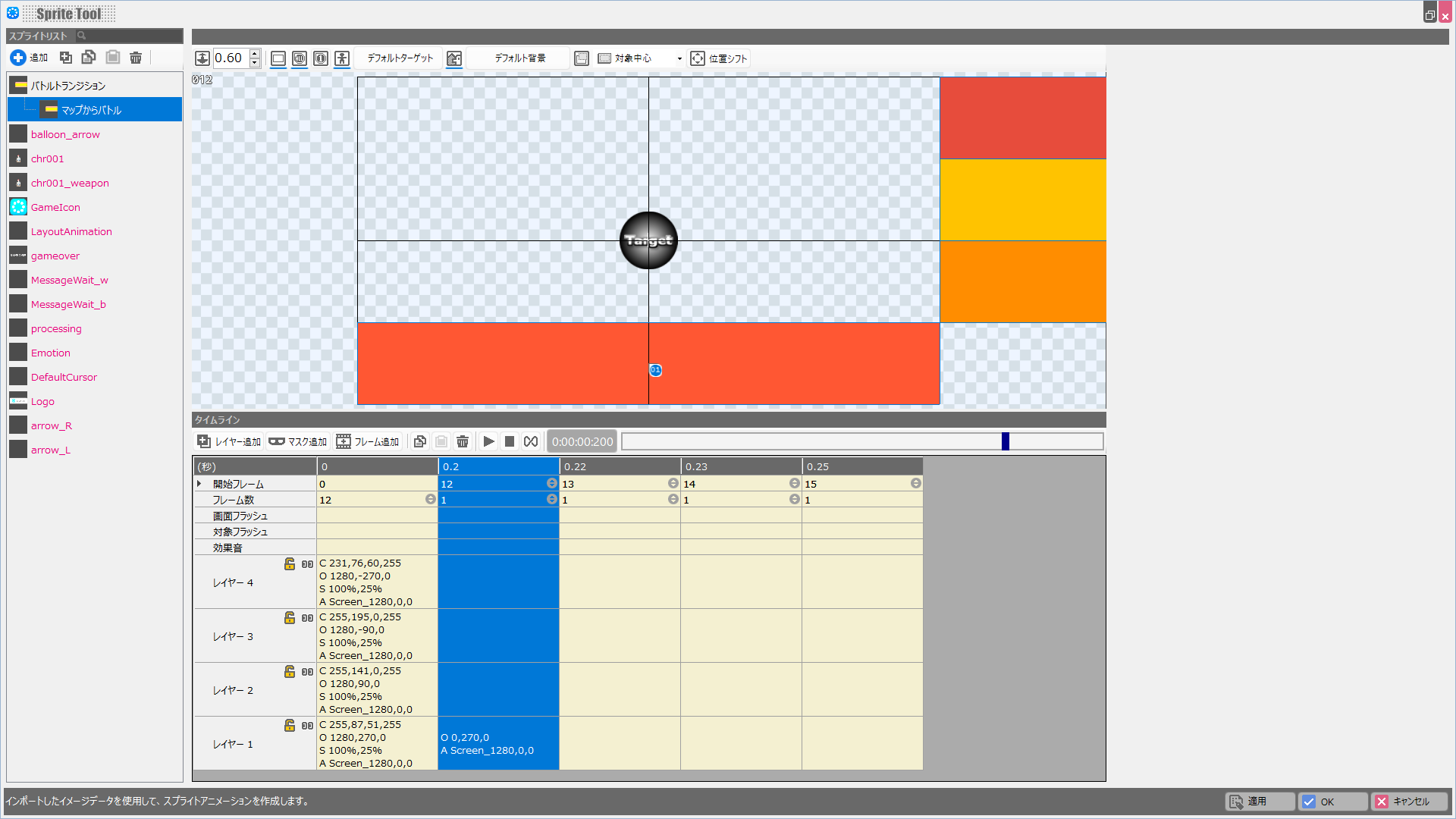
Task: Click the 適用 apply button
Action: click(1259, 802)
